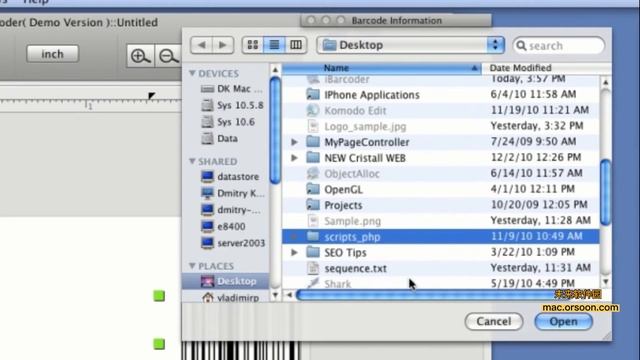
Task: Expand SEO Tips folder
Action: (x=294, y=253)
